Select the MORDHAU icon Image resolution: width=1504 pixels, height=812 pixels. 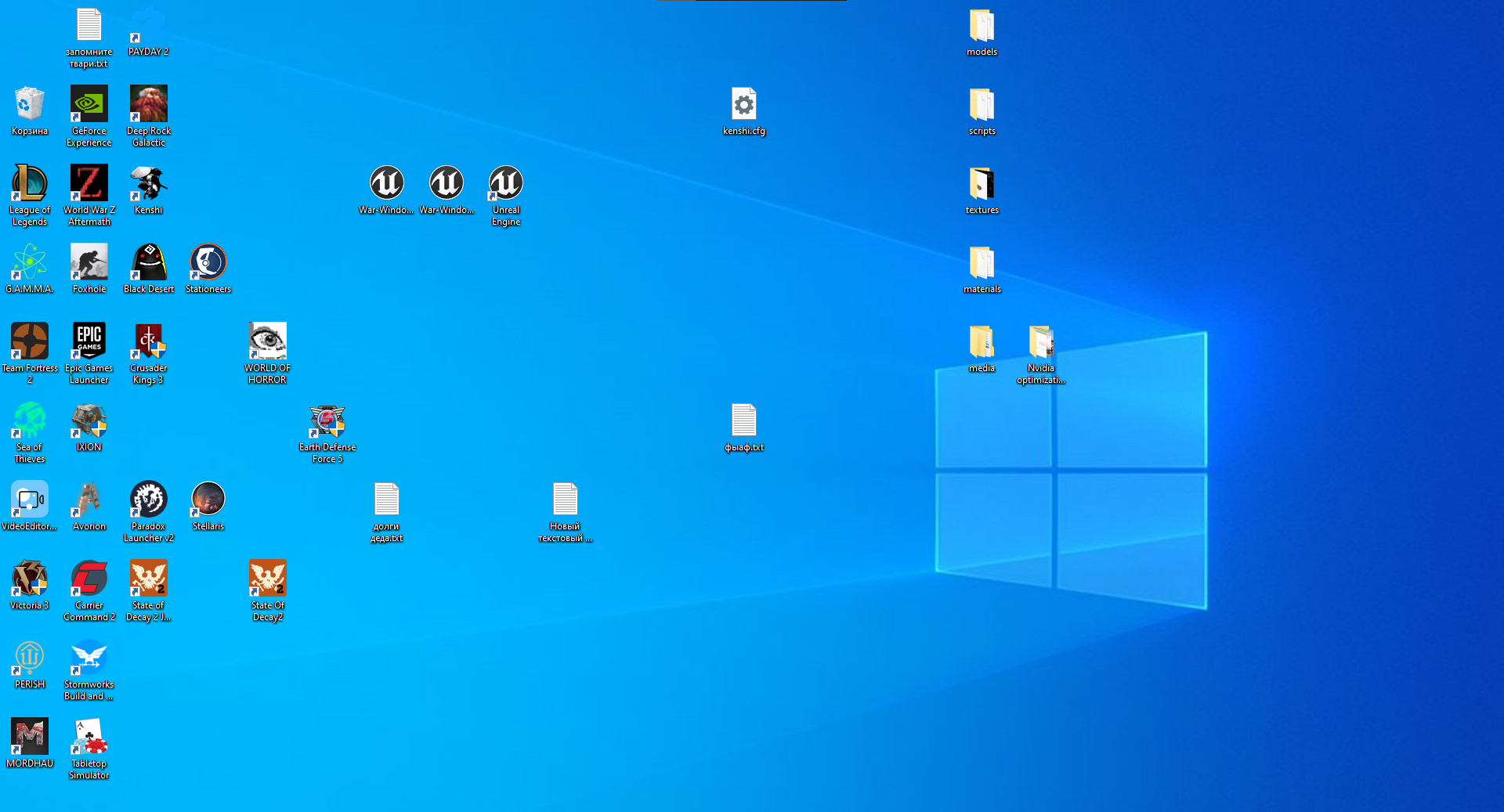click(x=30, y=744)
